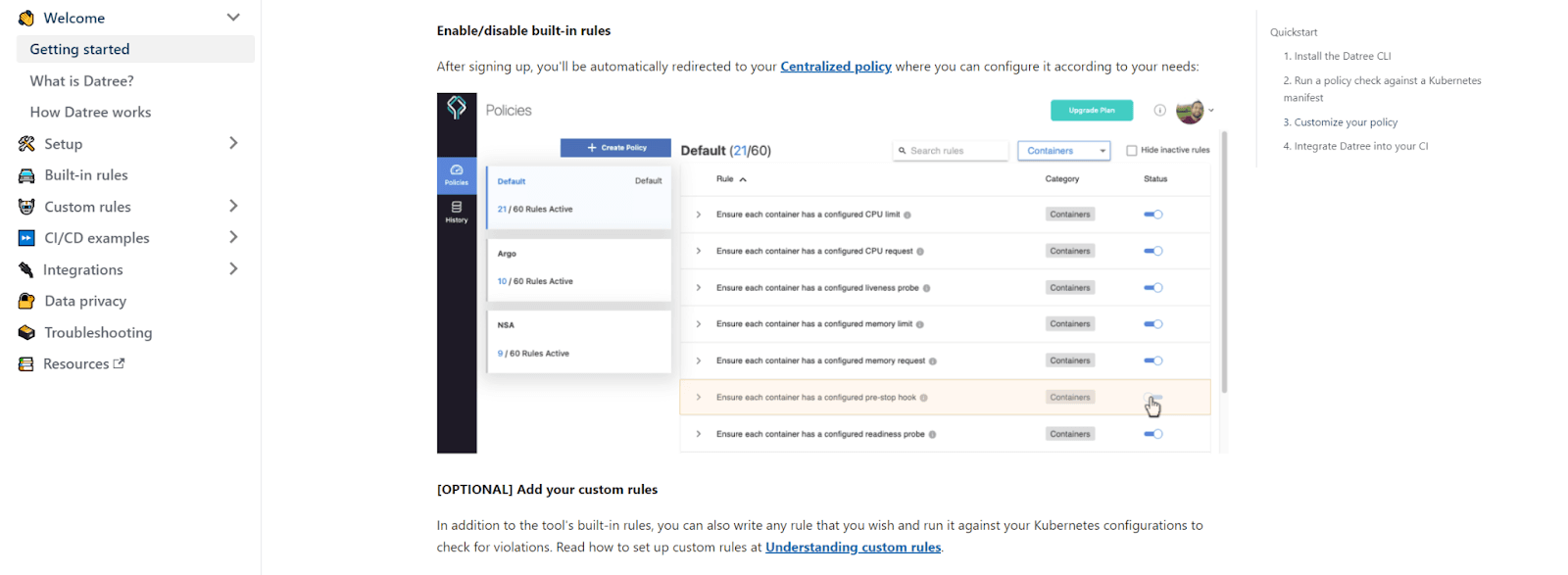Image resolution: width=1568 pixels, height=575 pixels.
Task: Click the Setup tools icon in sidebar
Action: pos(26,144)
